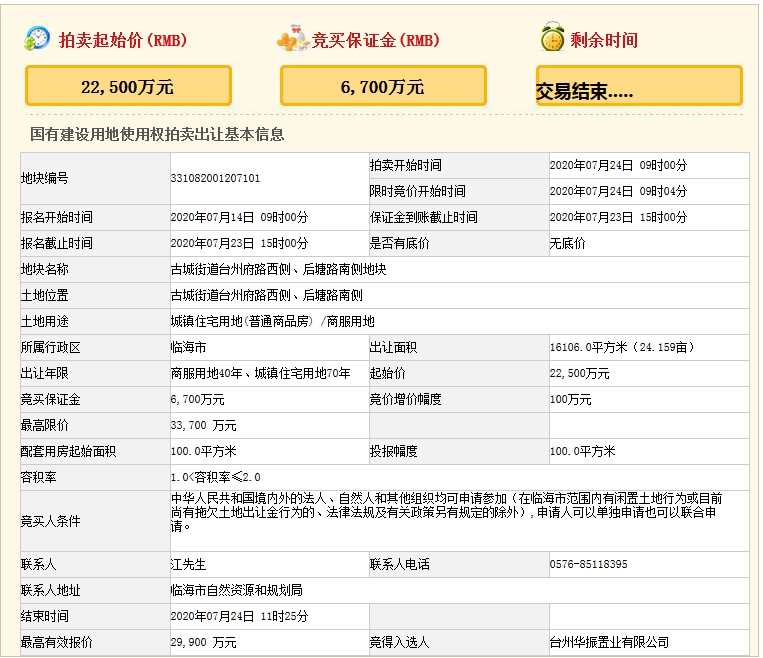
Task: Click the 最高限价 label
Action: coord(44,425)
